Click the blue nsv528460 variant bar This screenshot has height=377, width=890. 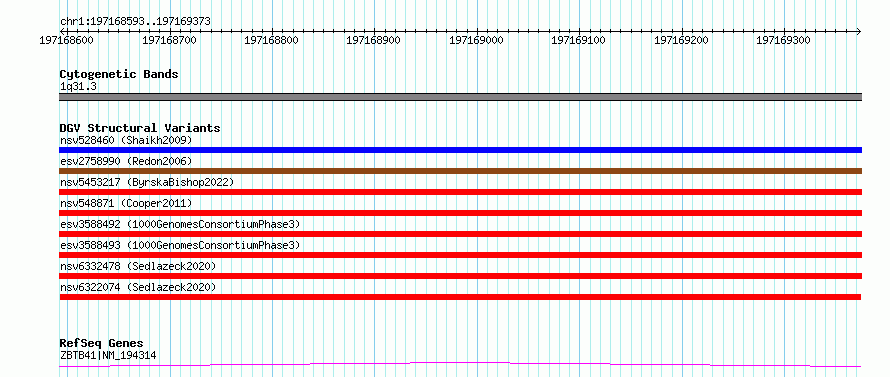point(460,150)
